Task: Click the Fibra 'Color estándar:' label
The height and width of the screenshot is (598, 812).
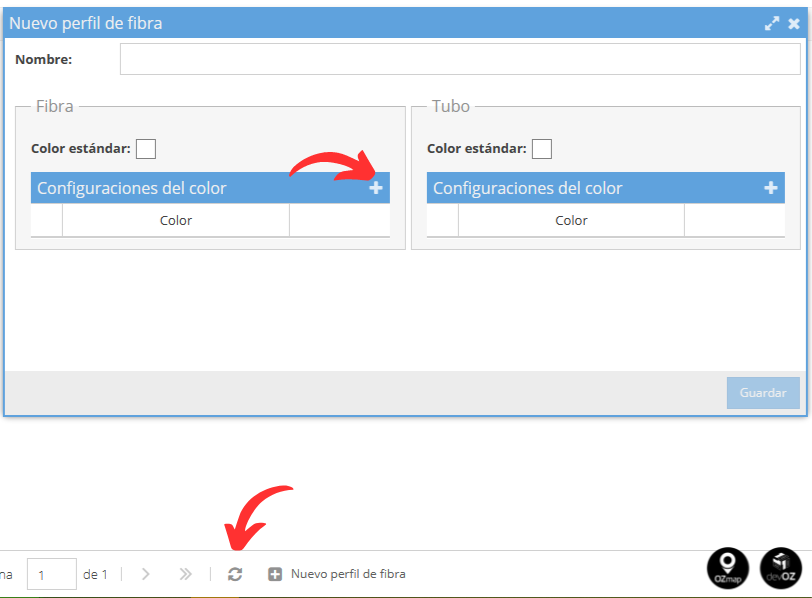Action: 81,149
